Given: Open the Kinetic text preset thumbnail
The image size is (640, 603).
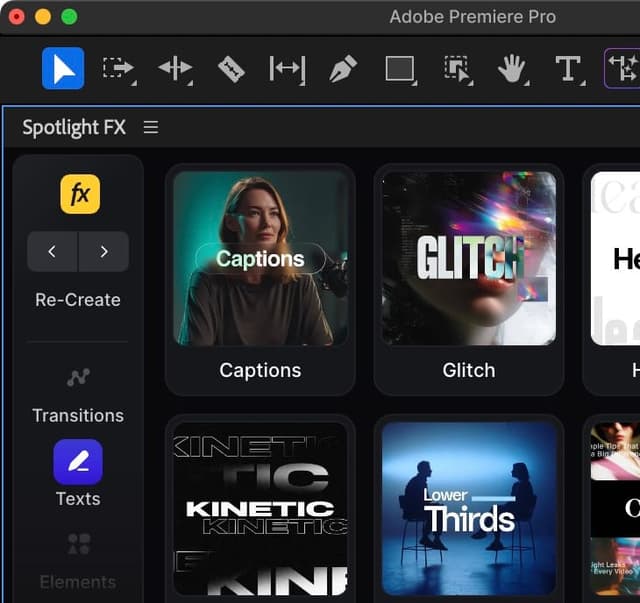Looking at the screenshot, I should coord(260,508).
